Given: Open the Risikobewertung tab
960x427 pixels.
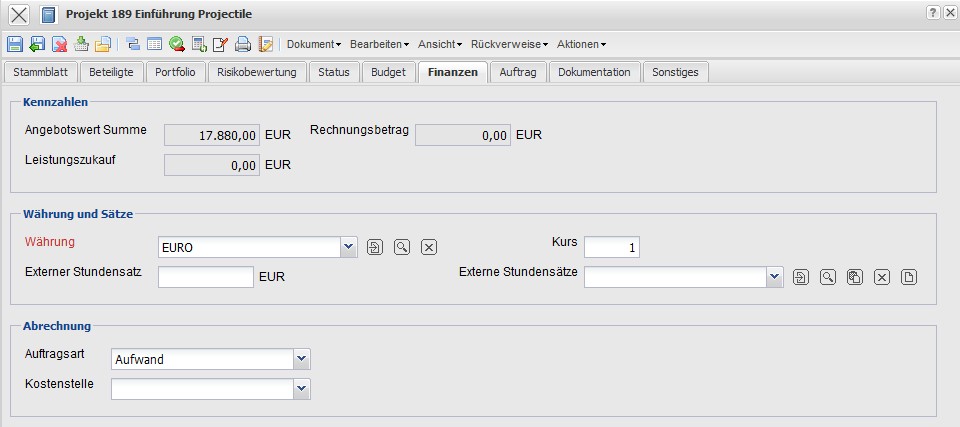Looking at the screenshot, I should point(257,72).
